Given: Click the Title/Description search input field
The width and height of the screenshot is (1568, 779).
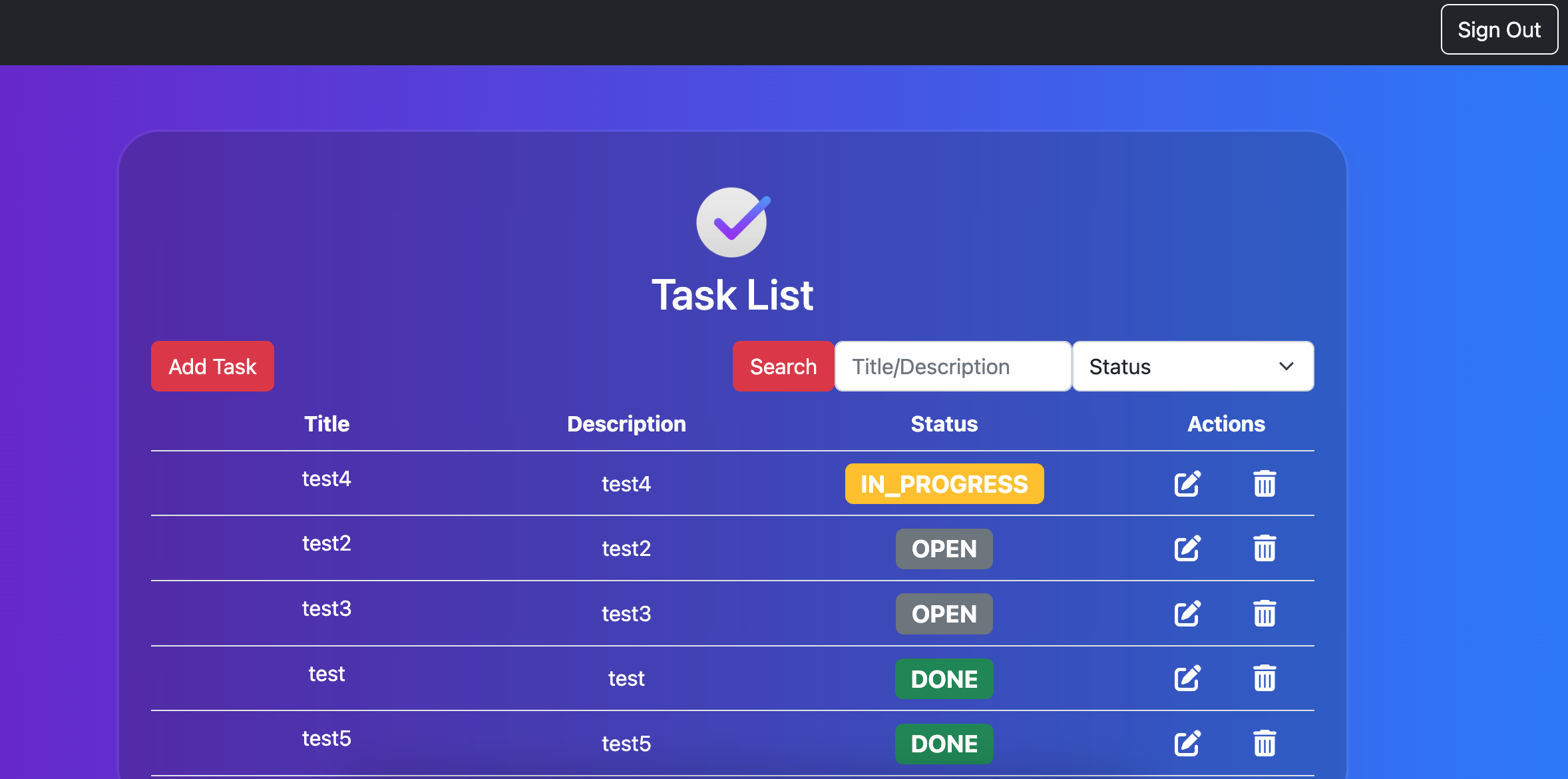Looking at the screenshot, I should (x=952, y=366).
